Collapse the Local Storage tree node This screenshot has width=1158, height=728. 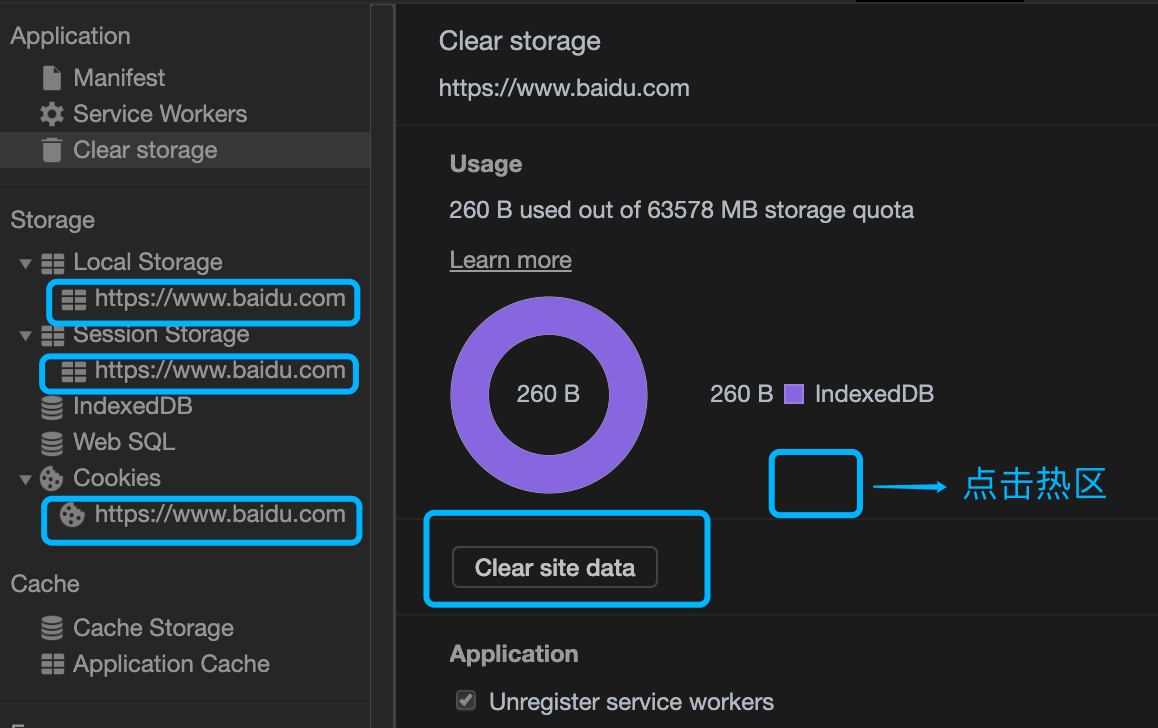26,263
